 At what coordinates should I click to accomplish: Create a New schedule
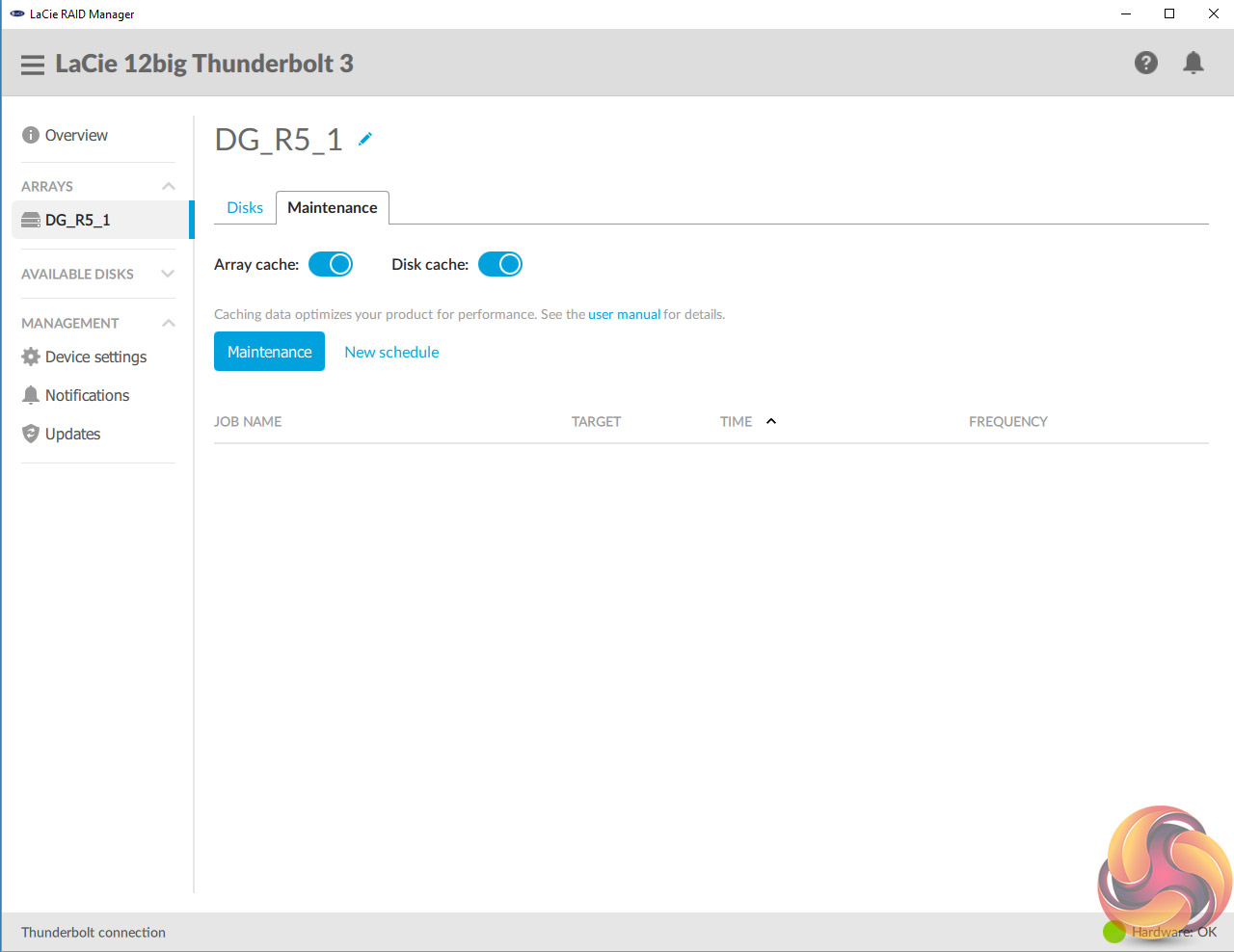tap(391, 352)
